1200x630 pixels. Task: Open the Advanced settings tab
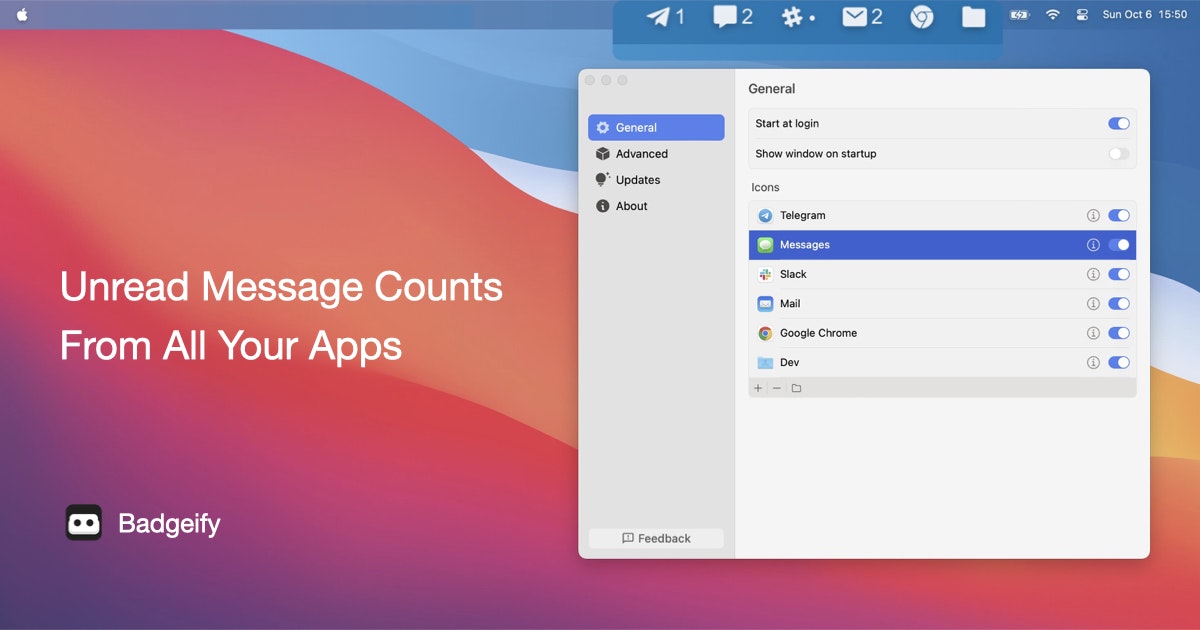coord(656,154)
